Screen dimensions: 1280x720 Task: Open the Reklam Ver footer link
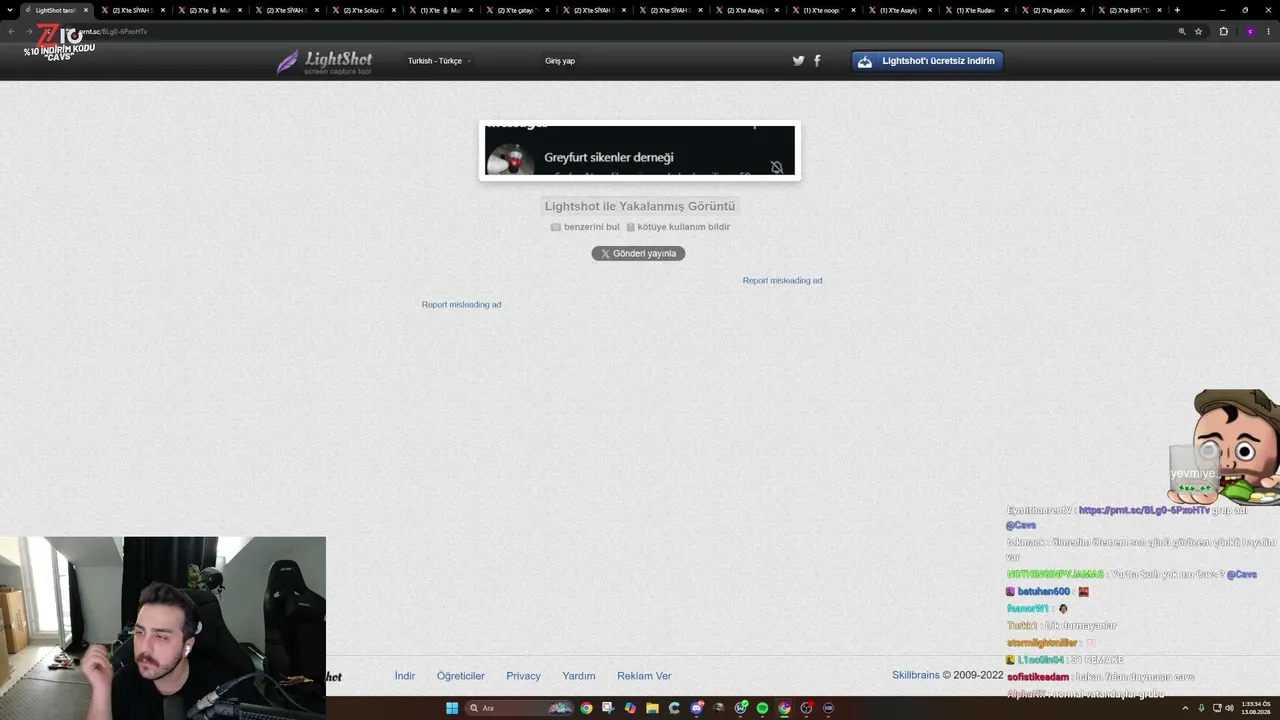pos(644,676)
